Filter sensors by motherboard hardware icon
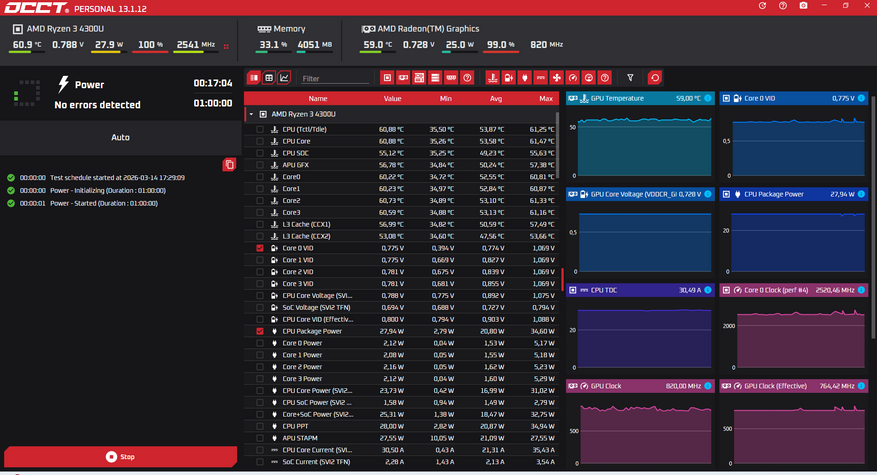The height and width of the screenshot is (475, 877). (x=419, y=78)
